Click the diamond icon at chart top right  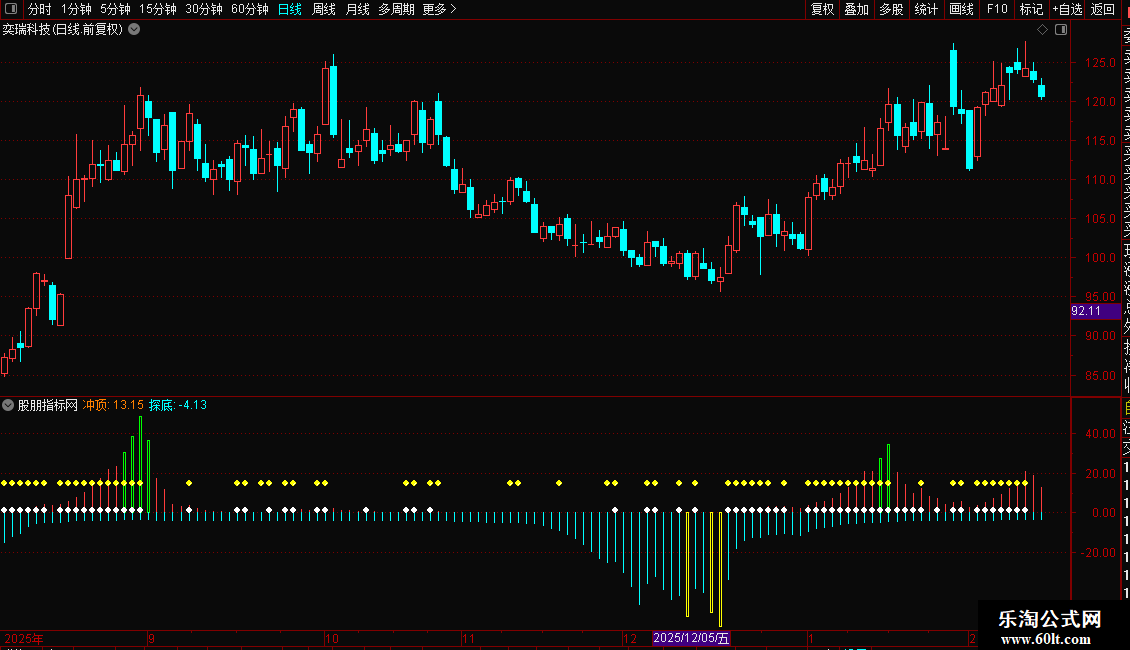click(1042, 30)
